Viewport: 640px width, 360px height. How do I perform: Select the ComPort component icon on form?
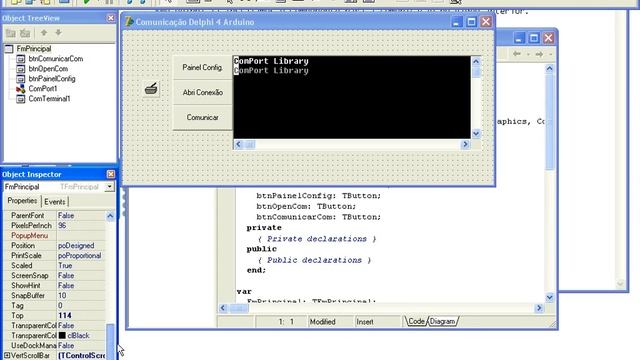click(151, 89)
